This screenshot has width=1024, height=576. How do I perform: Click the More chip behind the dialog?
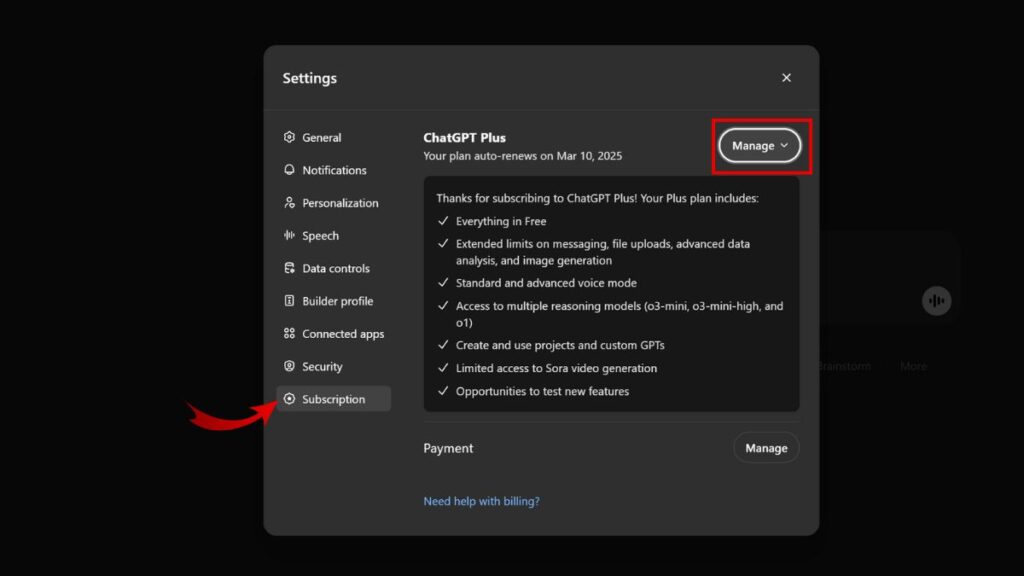click(x=913, y=366)
